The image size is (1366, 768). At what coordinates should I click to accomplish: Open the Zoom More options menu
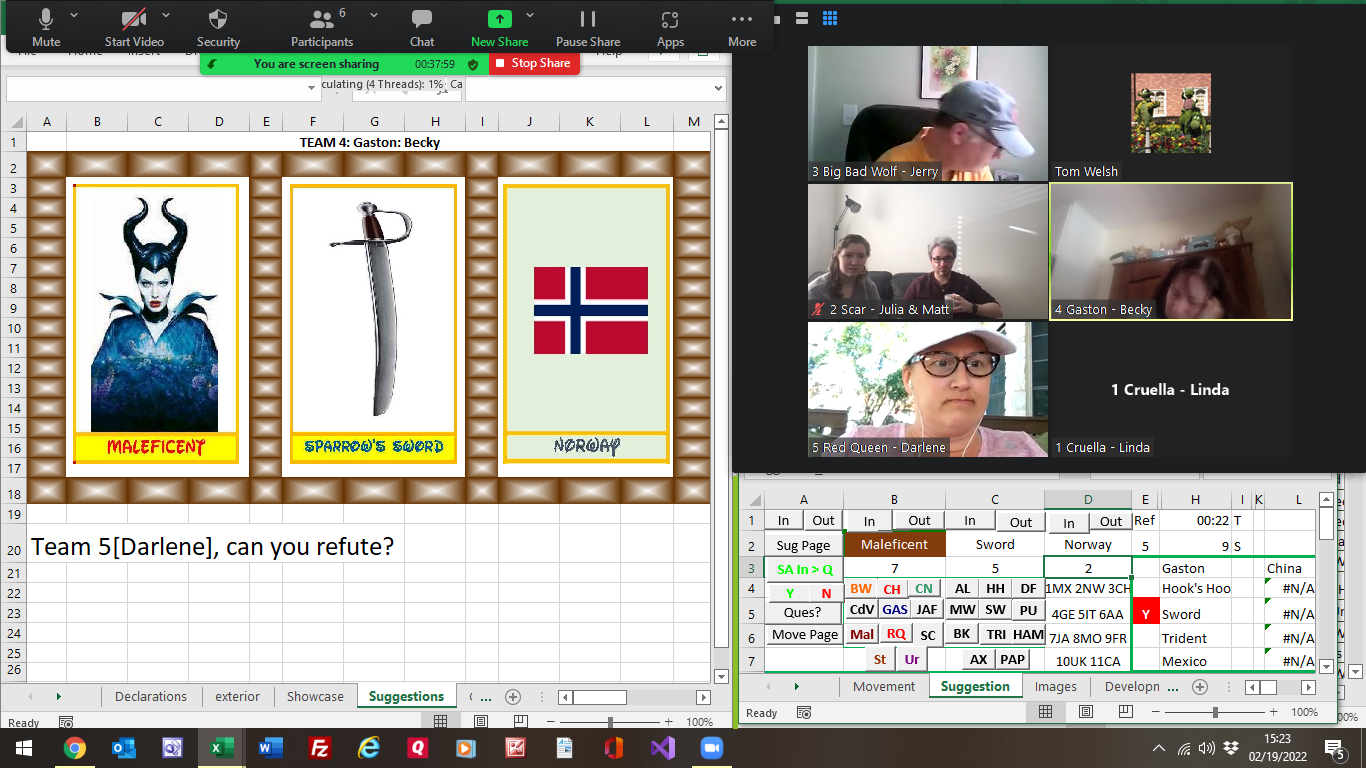742,27
